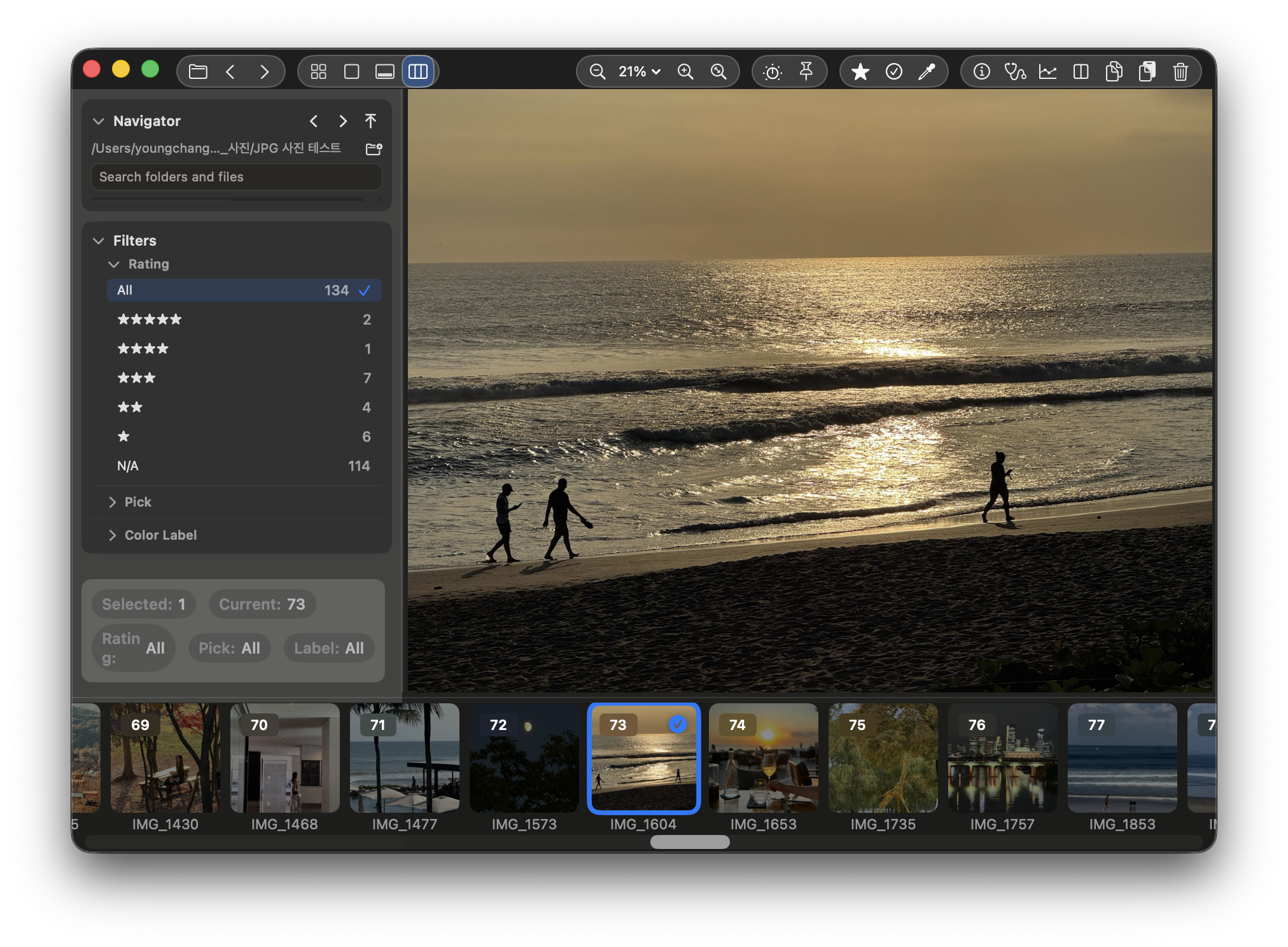Viewport: 1288px width, 947px height.
Task: Toggle the filmstrip view layout button
Action: click(x=384, y=71)
